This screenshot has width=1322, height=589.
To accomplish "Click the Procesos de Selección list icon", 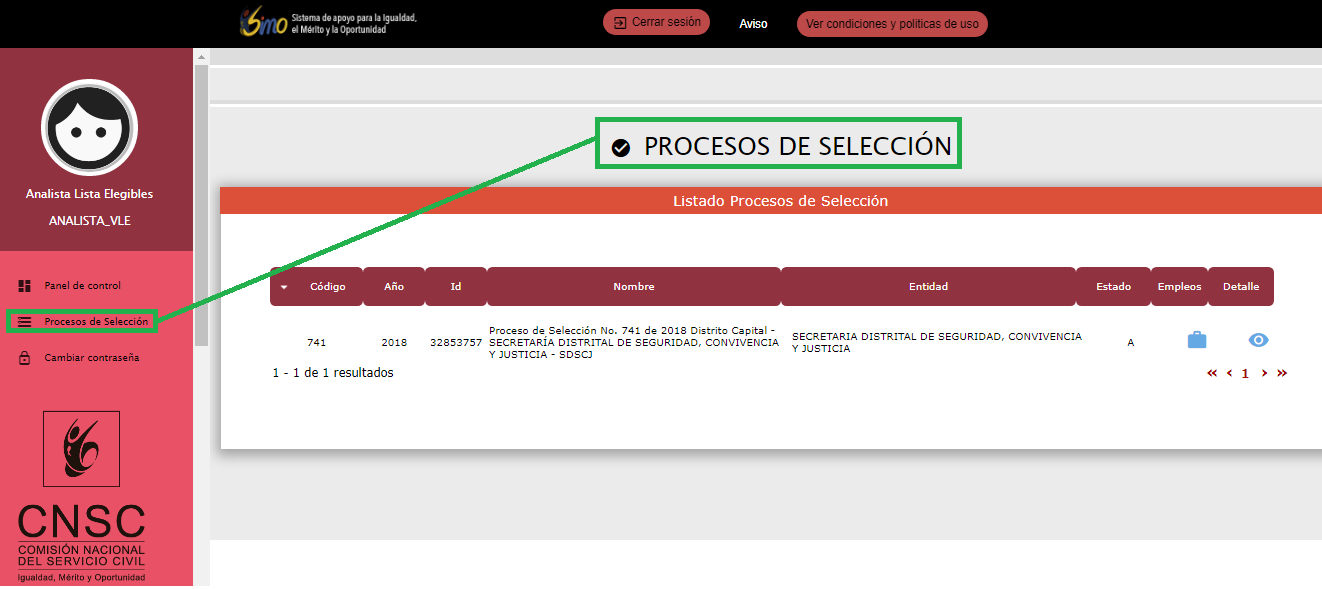I will coord(25,322).
